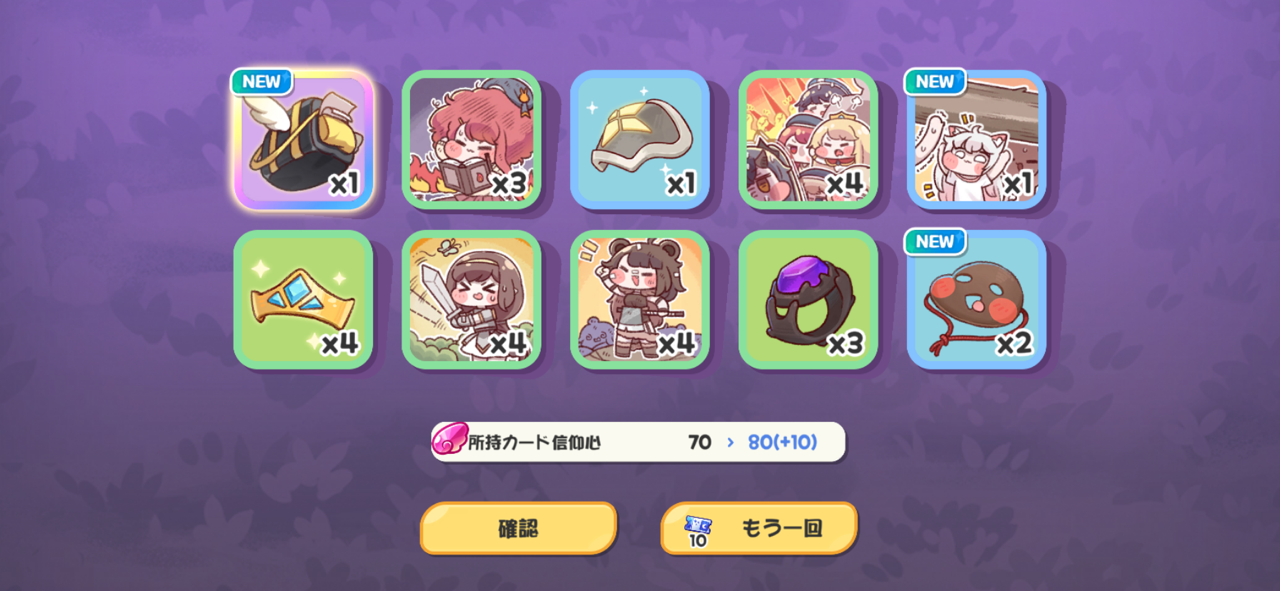Image resolution: width=1280 pixels, height=591 pixels.
Task: Click the NEW badge on cat-eared girl card
Action: [935, 82]
